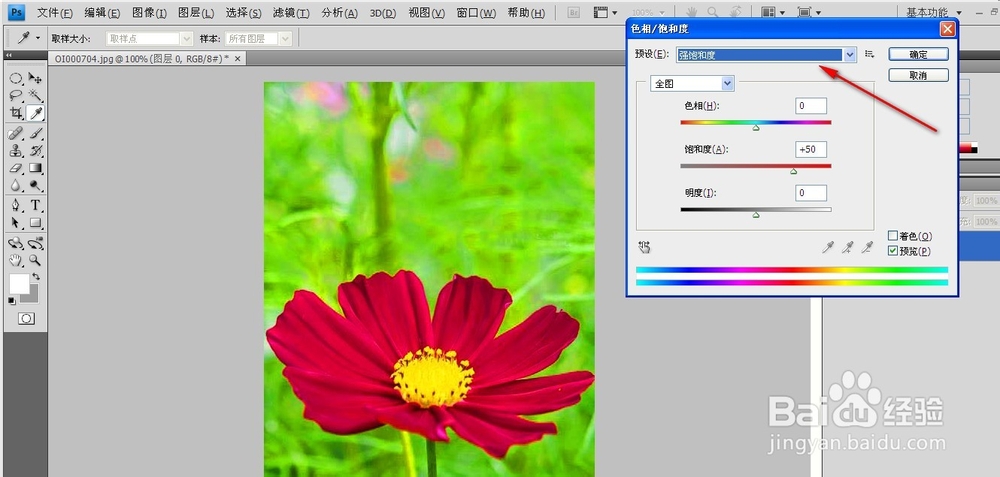The image size is (1000, 477).
Task: Open the 滤镜 menu
Action: click(291, 13)
